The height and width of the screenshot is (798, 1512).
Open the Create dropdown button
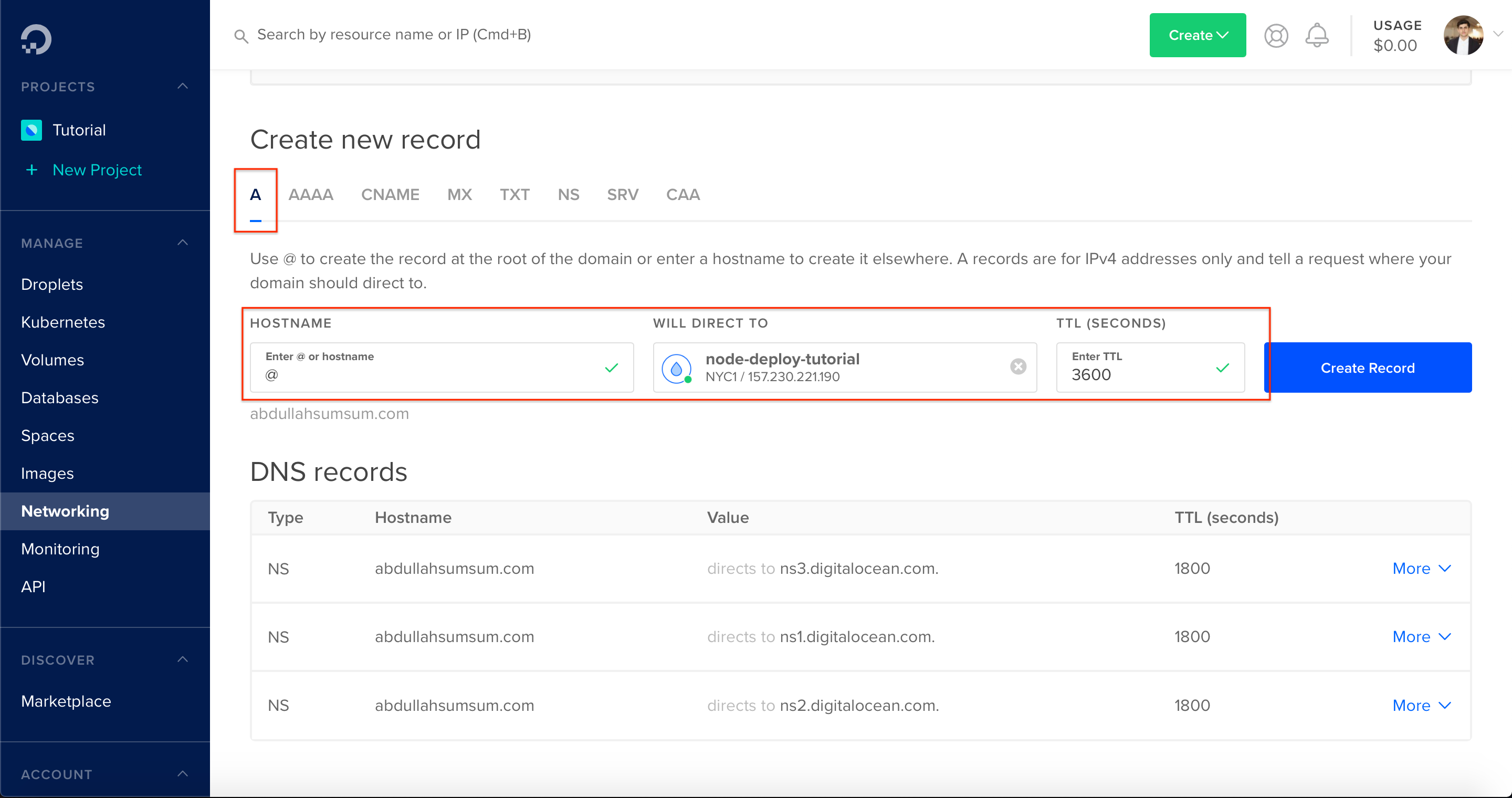click(1198, 35)
